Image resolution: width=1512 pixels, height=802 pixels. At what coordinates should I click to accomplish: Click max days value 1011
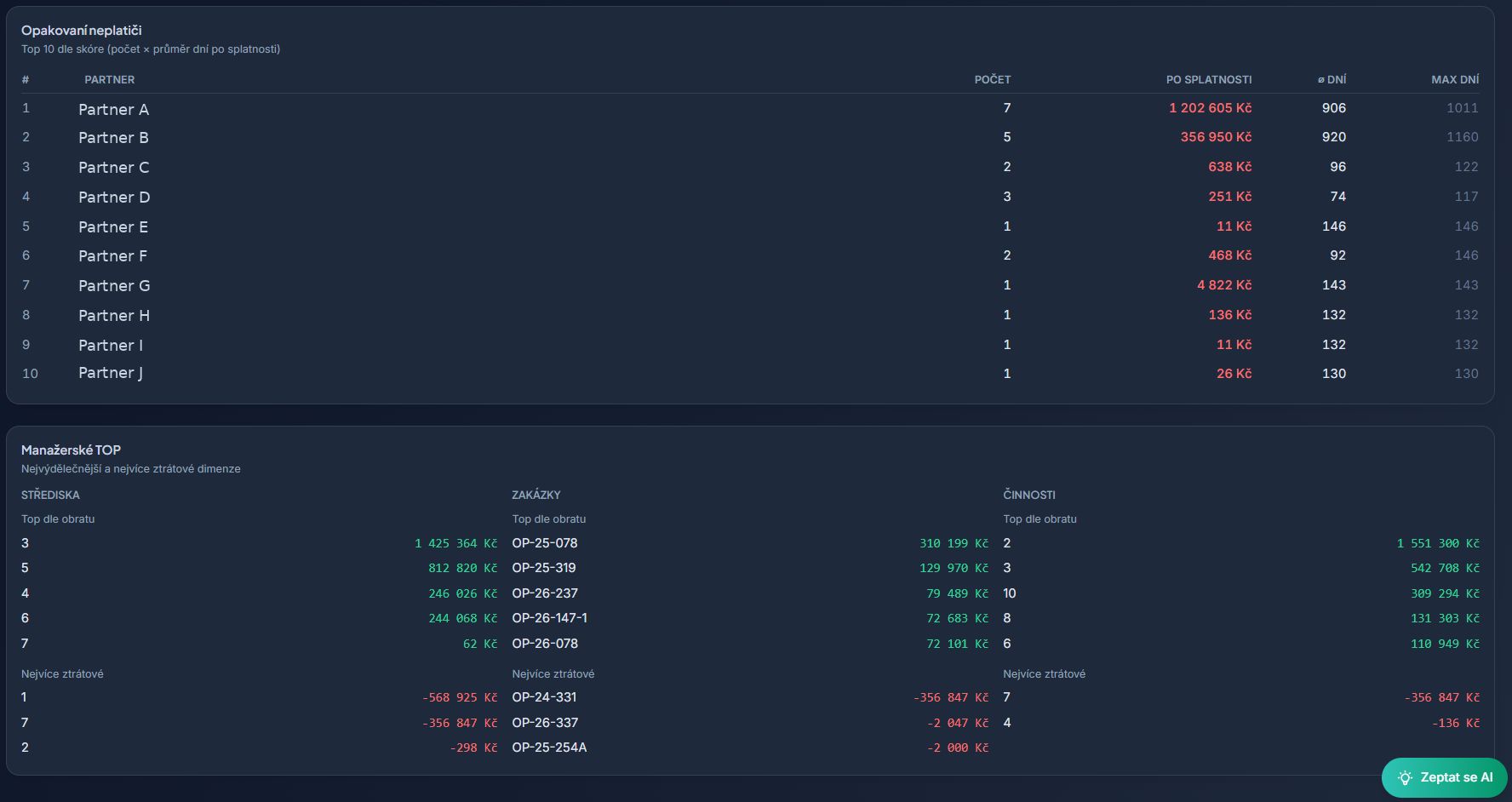coord(1463,108)
